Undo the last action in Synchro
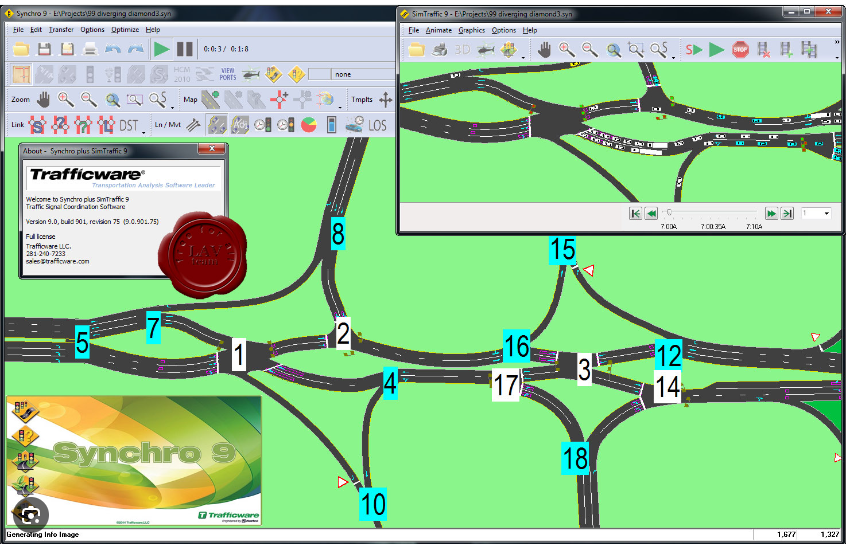This screenshot has height=544, width=846. pos(113,49)
